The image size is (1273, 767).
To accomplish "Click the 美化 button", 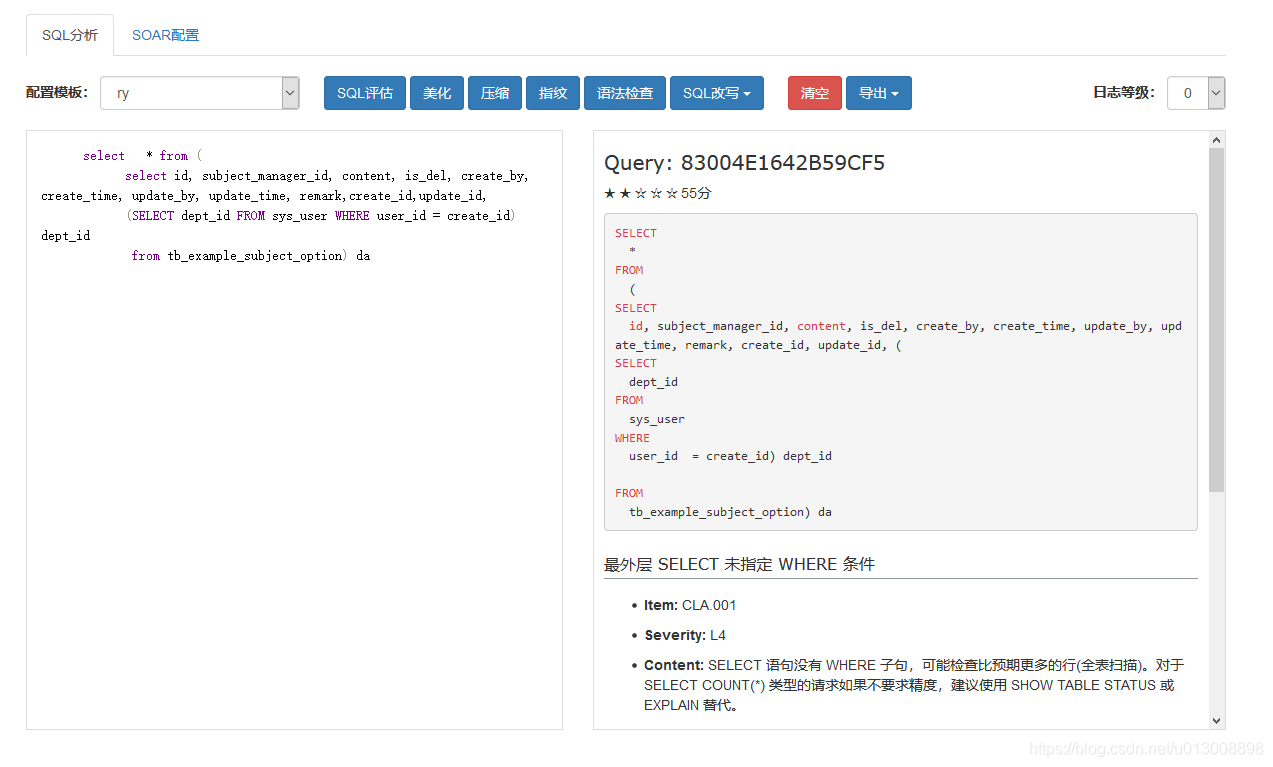I will coord(437,93).
